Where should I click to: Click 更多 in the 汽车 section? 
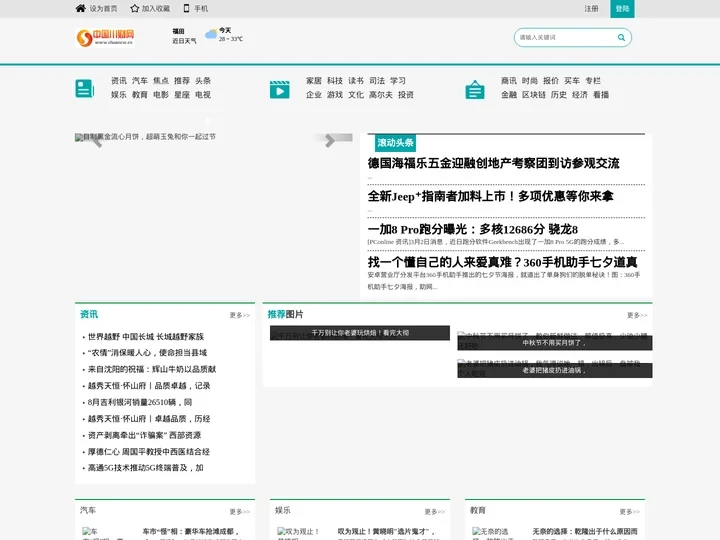pos(240,512)
